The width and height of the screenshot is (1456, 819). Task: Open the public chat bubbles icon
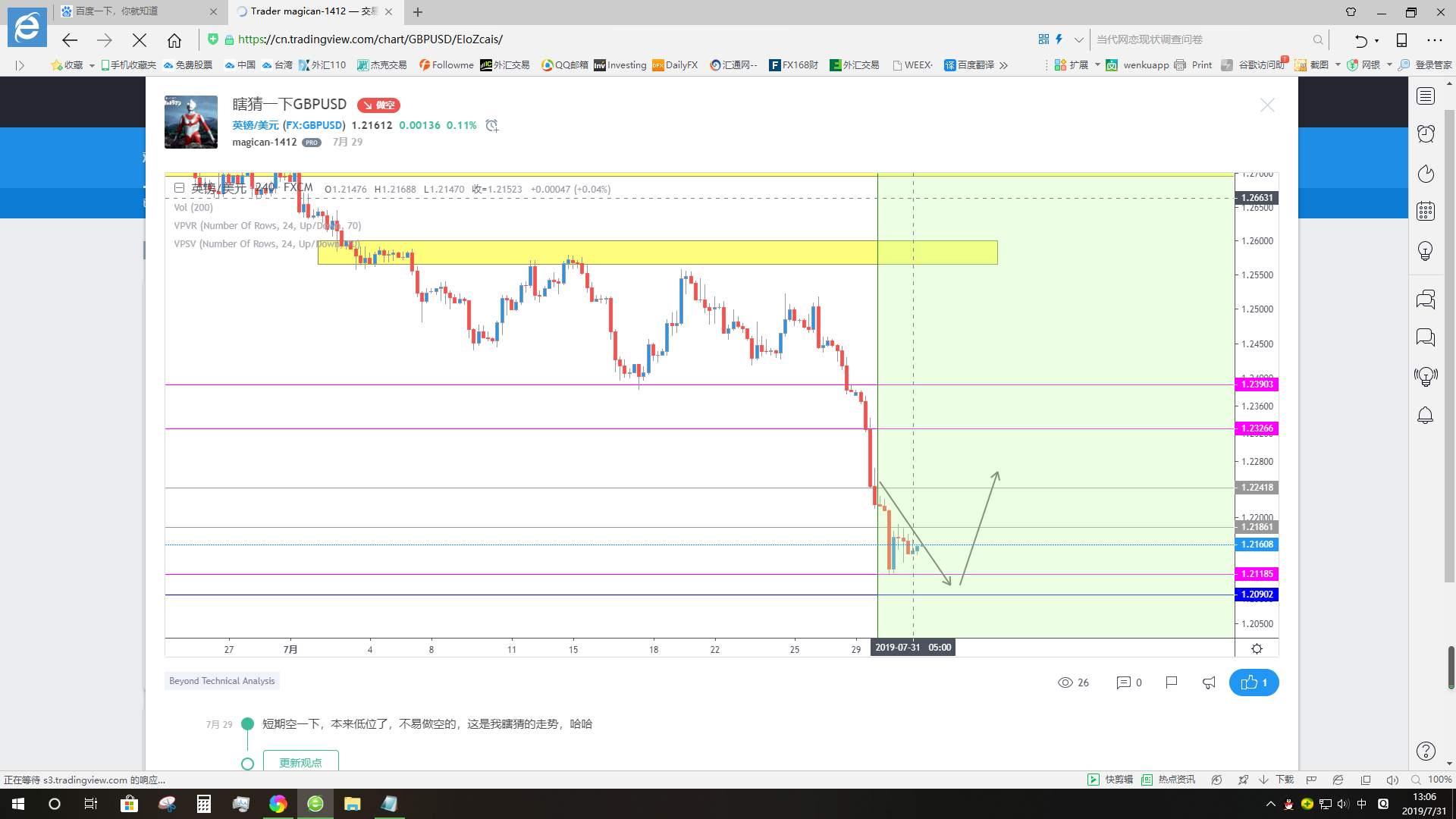tap(1426, 300)
